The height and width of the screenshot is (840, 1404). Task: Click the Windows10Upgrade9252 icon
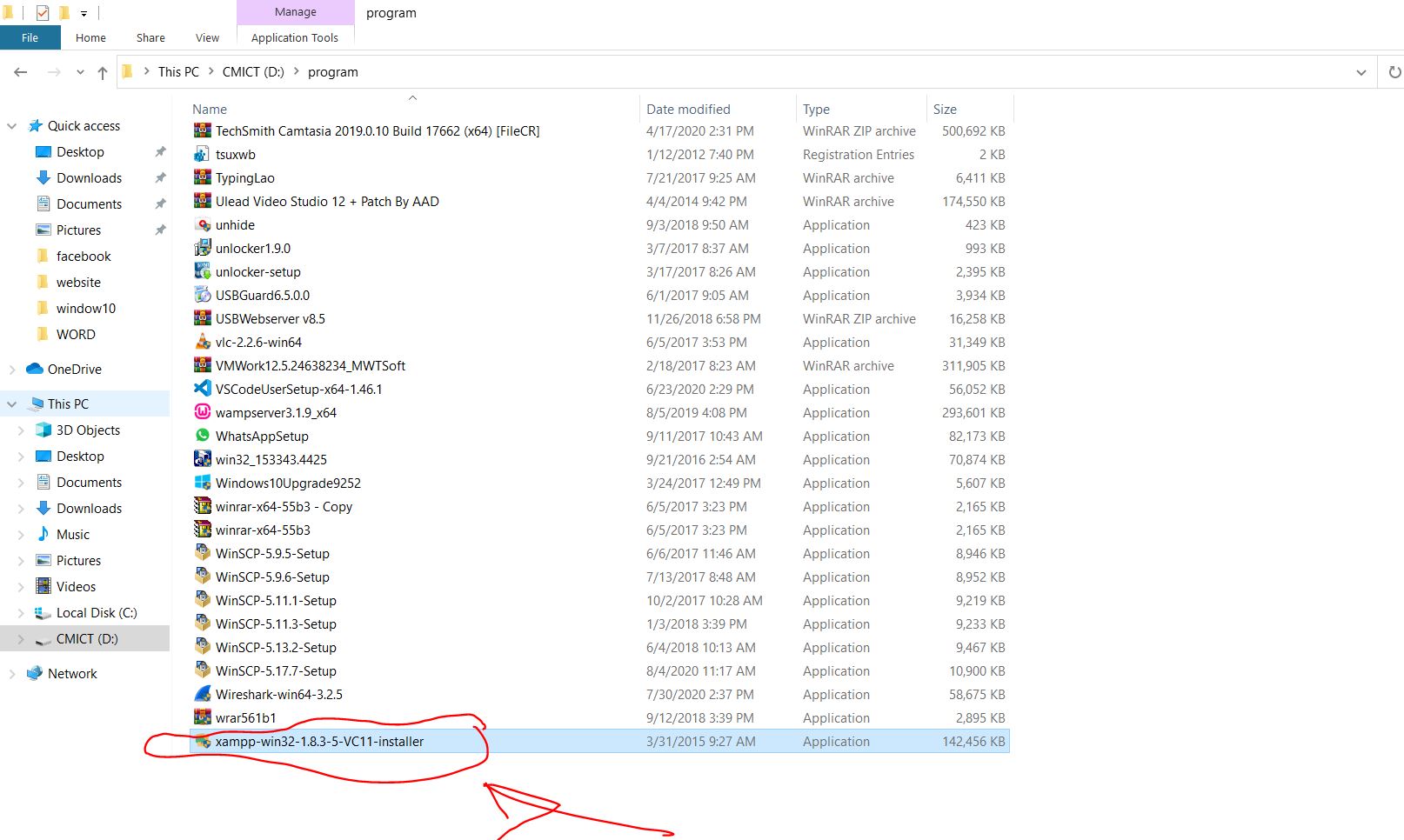203,483
